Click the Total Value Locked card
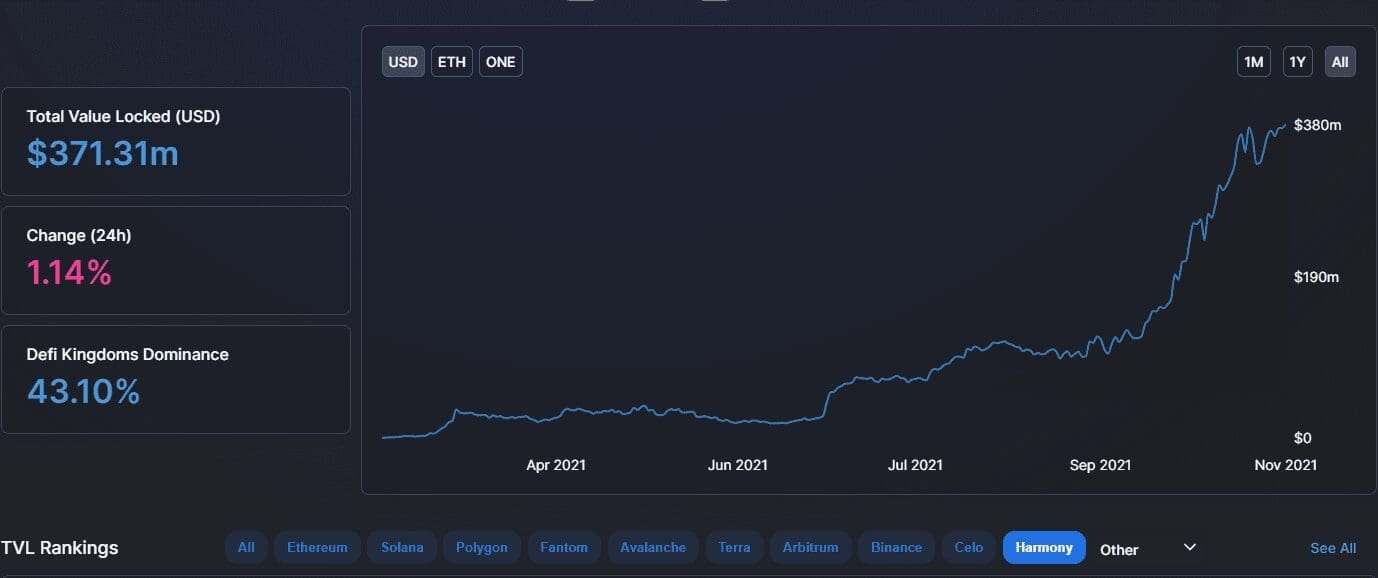Image resolution: width=1378 pixels, height=578 pixels. [x=176, y=140]
